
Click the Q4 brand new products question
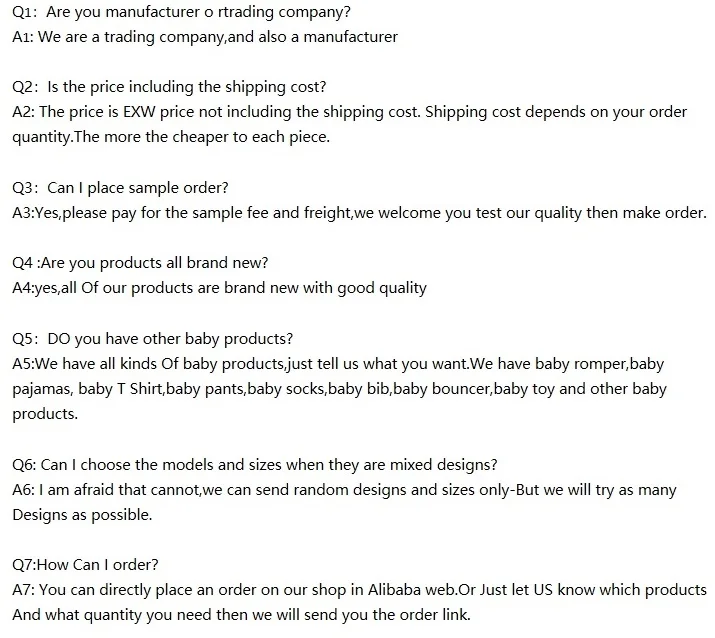pyautogui.click(x=139, y=263)
